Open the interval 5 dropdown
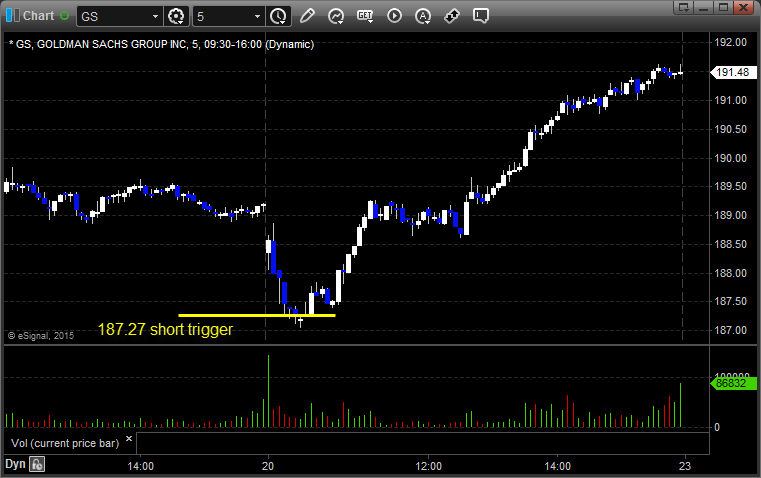761x478 pixels. (x=257, y=16)
